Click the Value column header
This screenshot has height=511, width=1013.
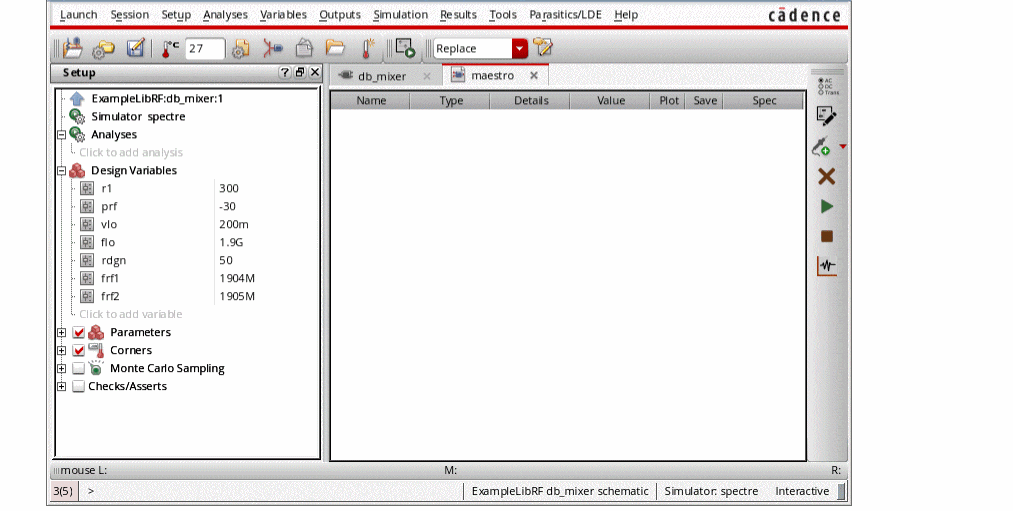click(611, 101)
